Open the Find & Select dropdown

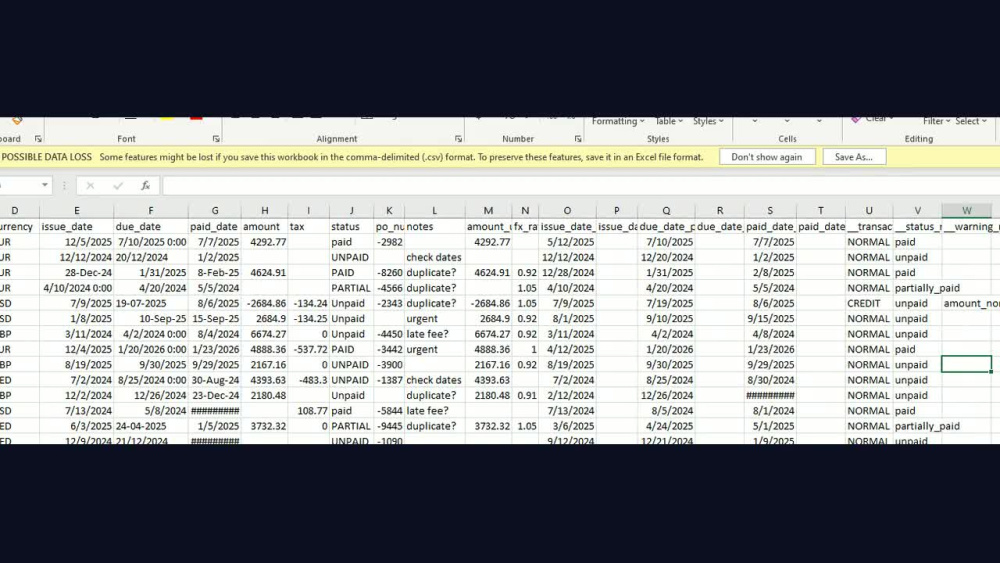coord(971,121)
